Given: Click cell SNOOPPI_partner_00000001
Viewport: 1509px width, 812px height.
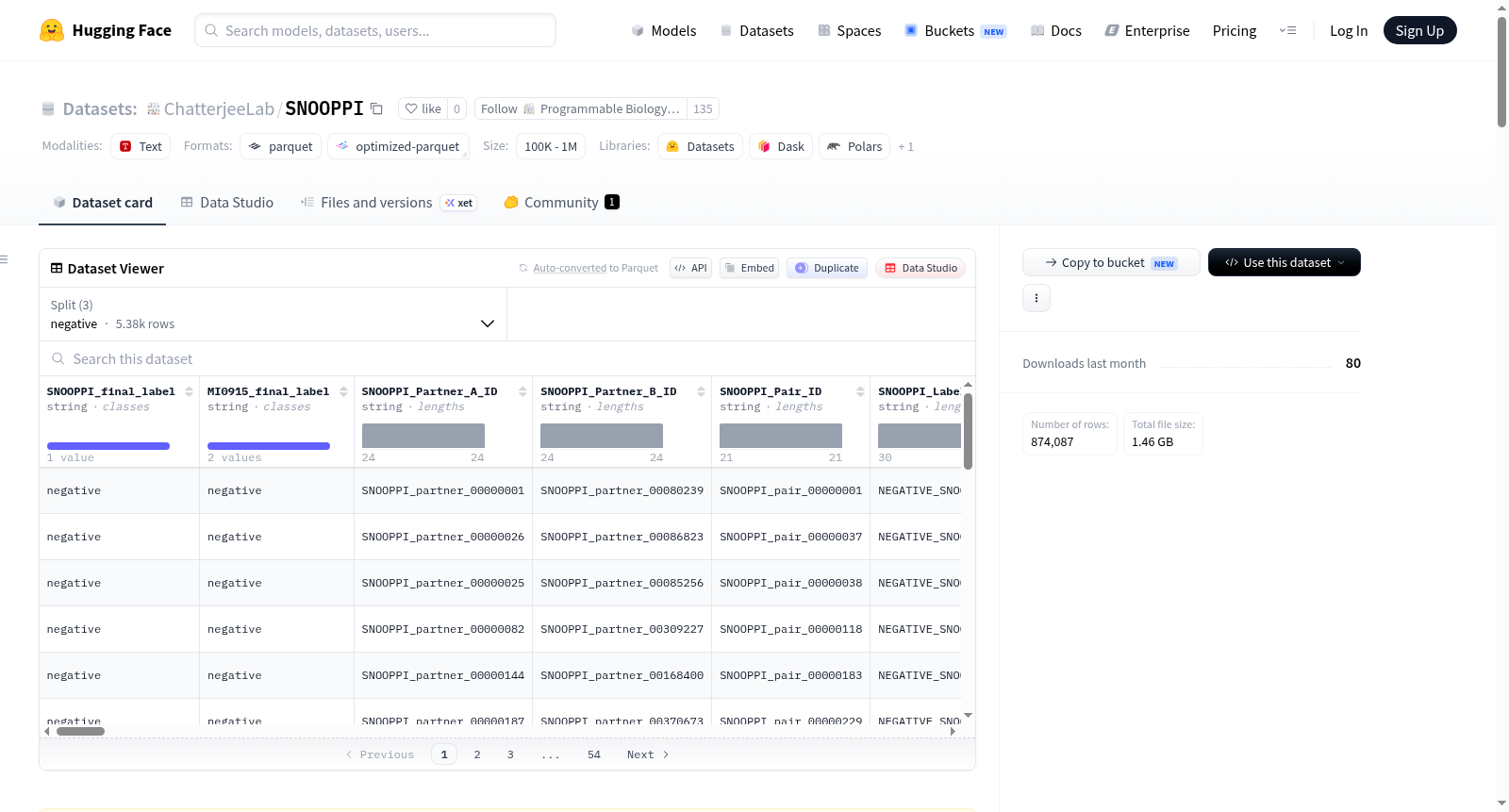Looking at the screenshot, I should tap(443, 490).
